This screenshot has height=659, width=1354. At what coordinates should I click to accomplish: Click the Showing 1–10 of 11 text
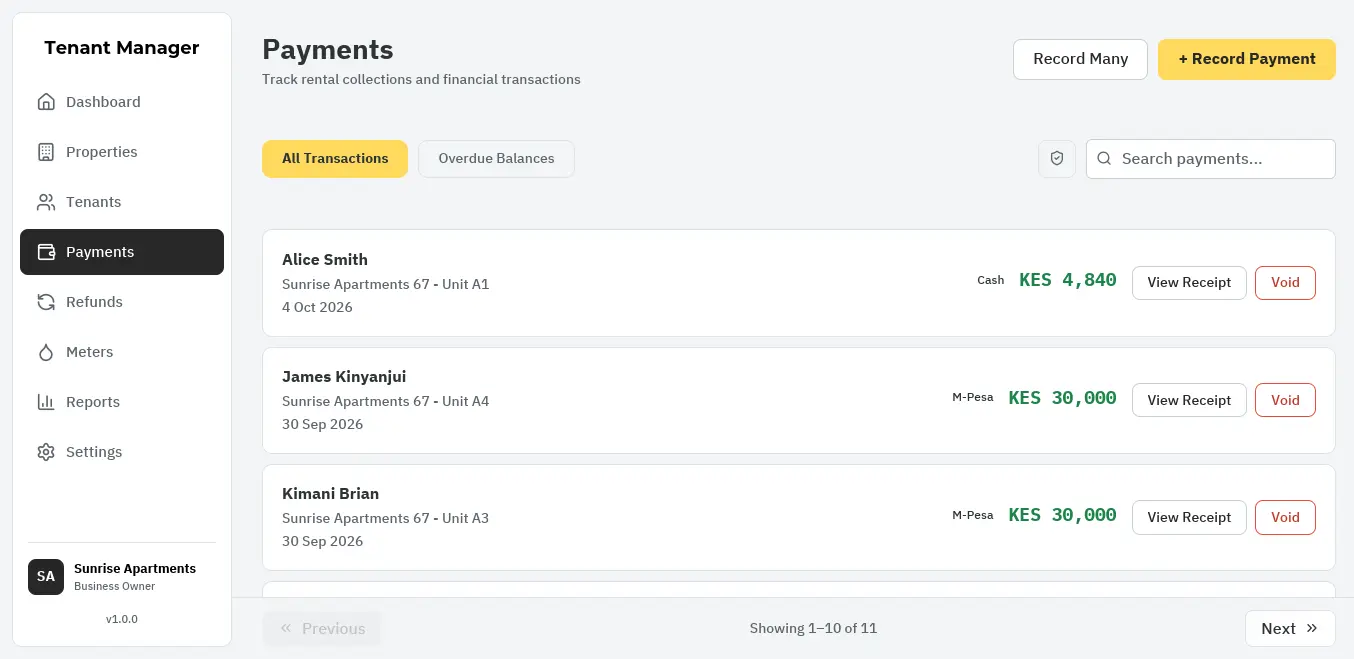[813, 628]
